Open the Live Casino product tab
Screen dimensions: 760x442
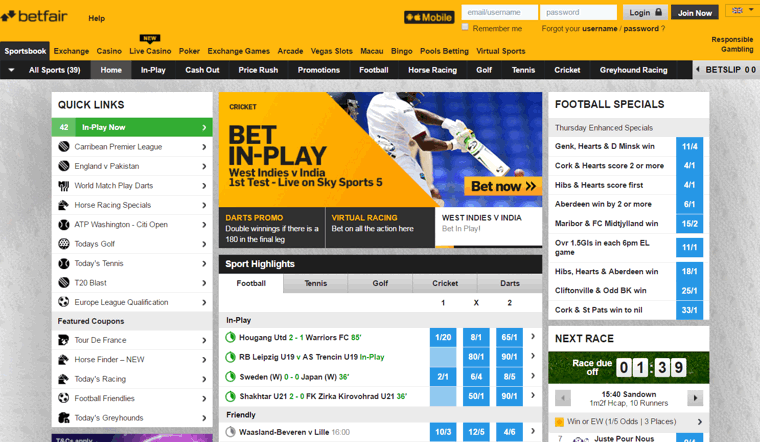pyautogui.click(x=150, y=51)
